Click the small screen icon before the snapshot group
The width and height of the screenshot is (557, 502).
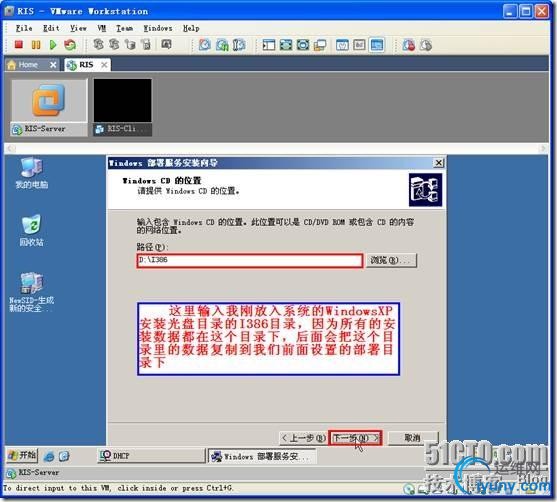point(166,44)
